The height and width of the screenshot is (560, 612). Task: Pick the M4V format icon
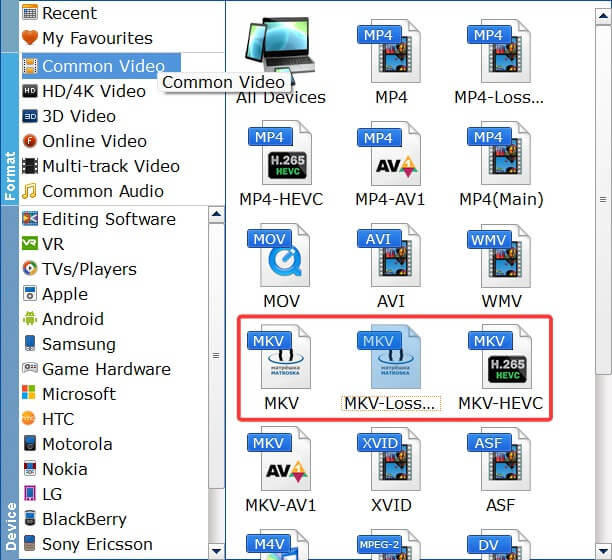tap(280, 545)
